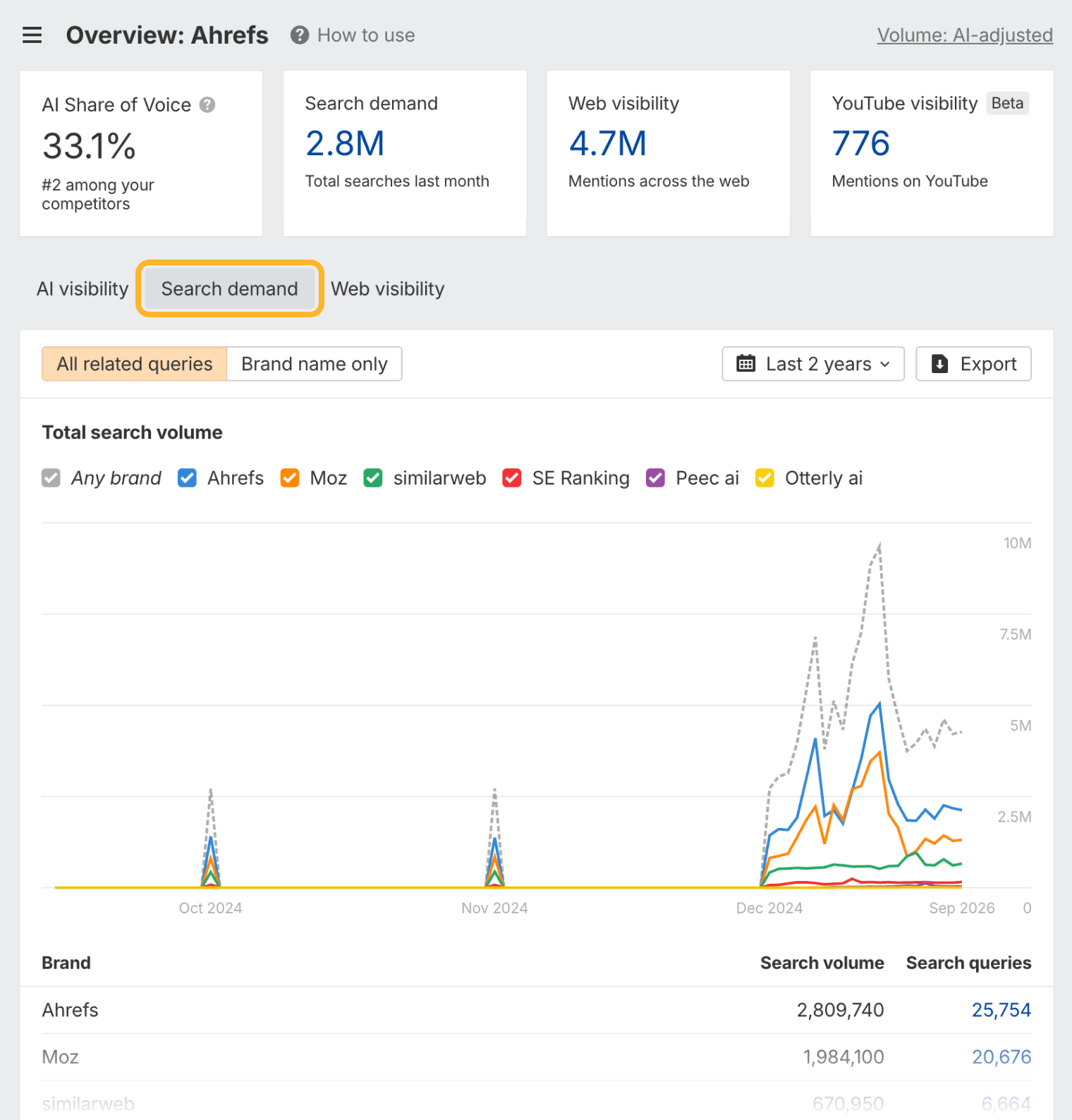This screenshot has height=1120, width=1072.
Task: Click the Dec 2024 axis label
Action: click(x=769, y=908)
